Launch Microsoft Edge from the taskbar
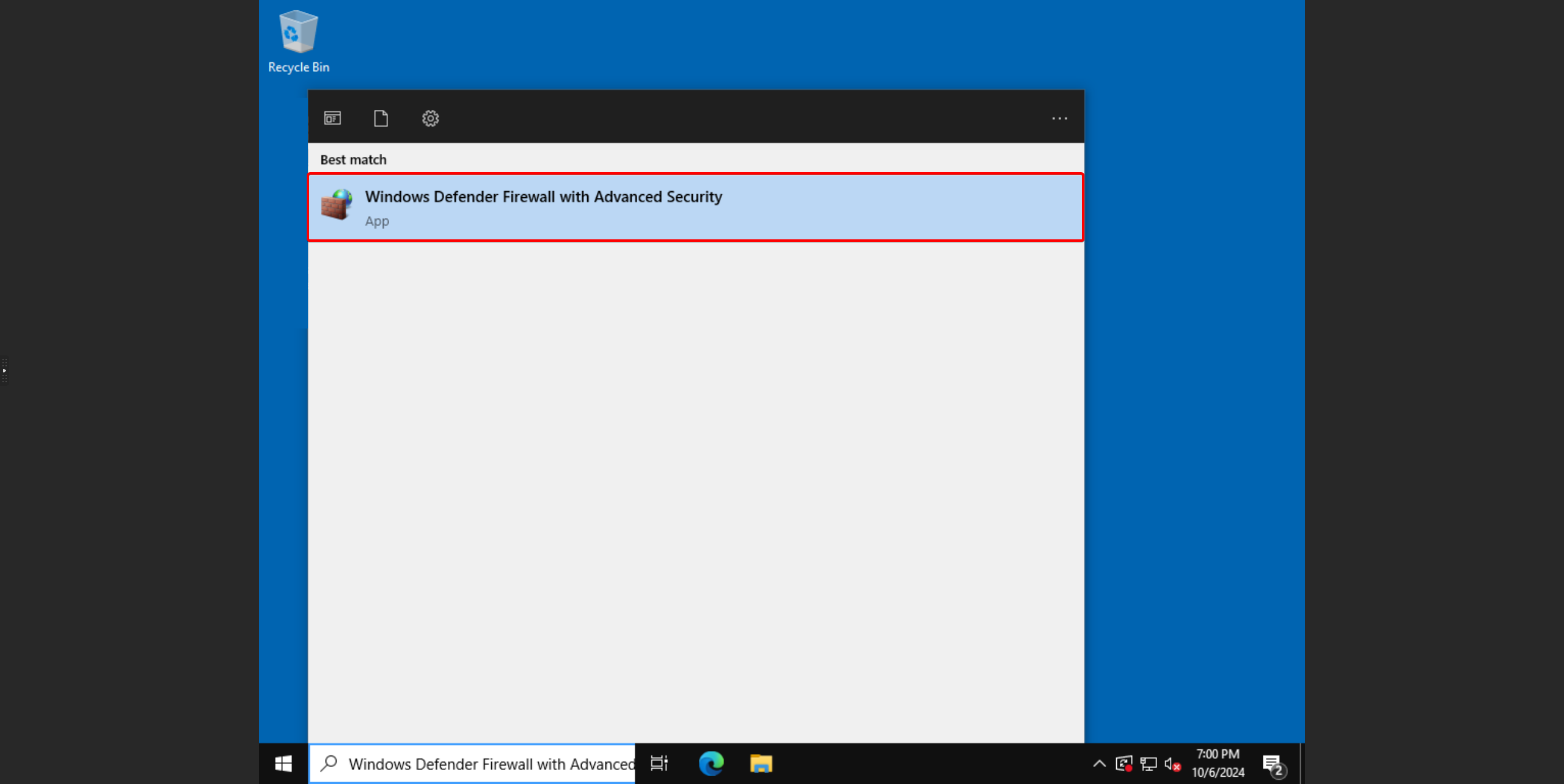1564x784 pixels. click(711, 763)
